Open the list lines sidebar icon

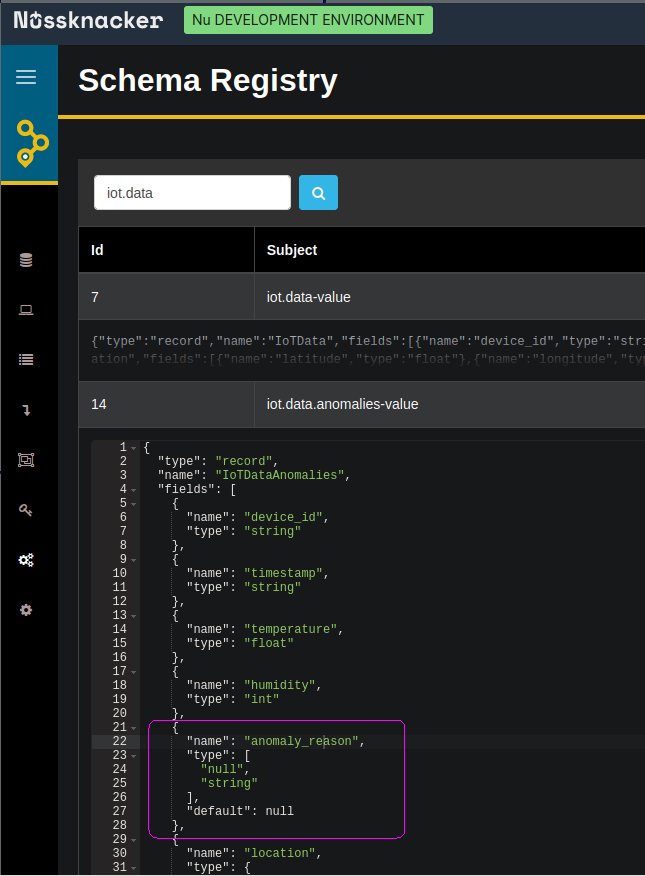click(26, 360)
